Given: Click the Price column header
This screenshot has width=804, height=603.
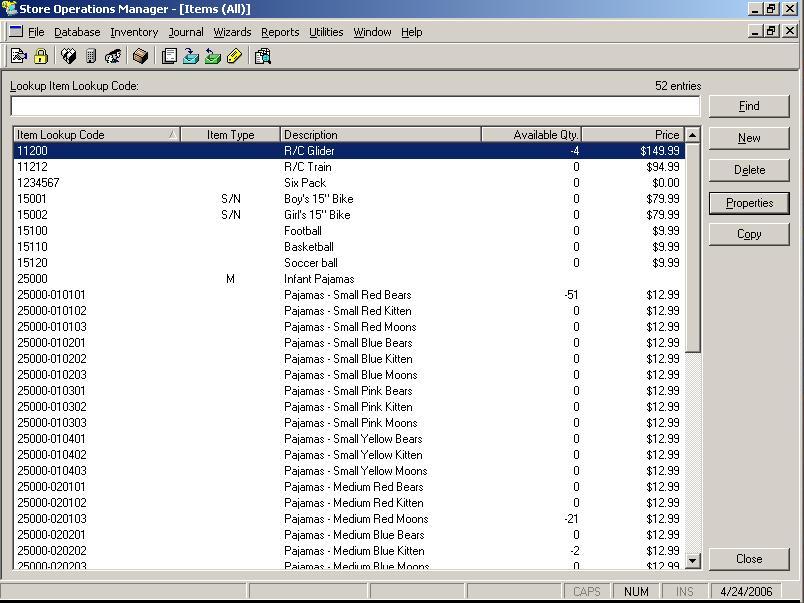Looking at the screenshot, I should click(x=632, y=135).
